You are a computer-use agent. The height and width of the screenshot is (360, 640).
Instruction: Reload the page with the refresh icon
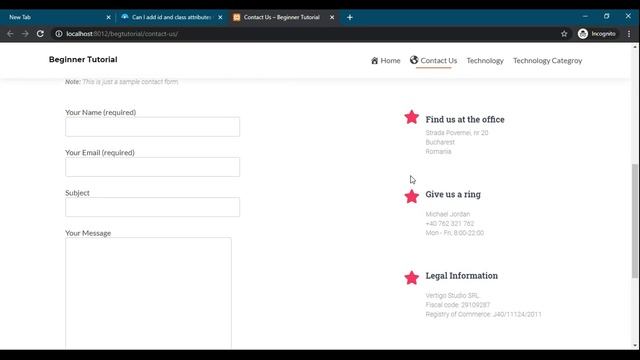40,34
